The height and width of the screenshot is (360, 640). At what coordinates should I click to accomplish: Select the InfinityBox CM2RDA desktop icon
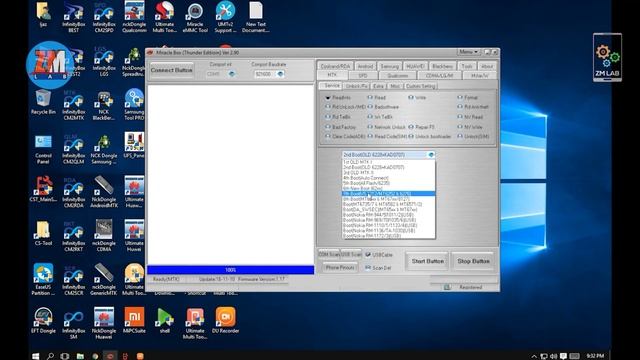(73, 193)
